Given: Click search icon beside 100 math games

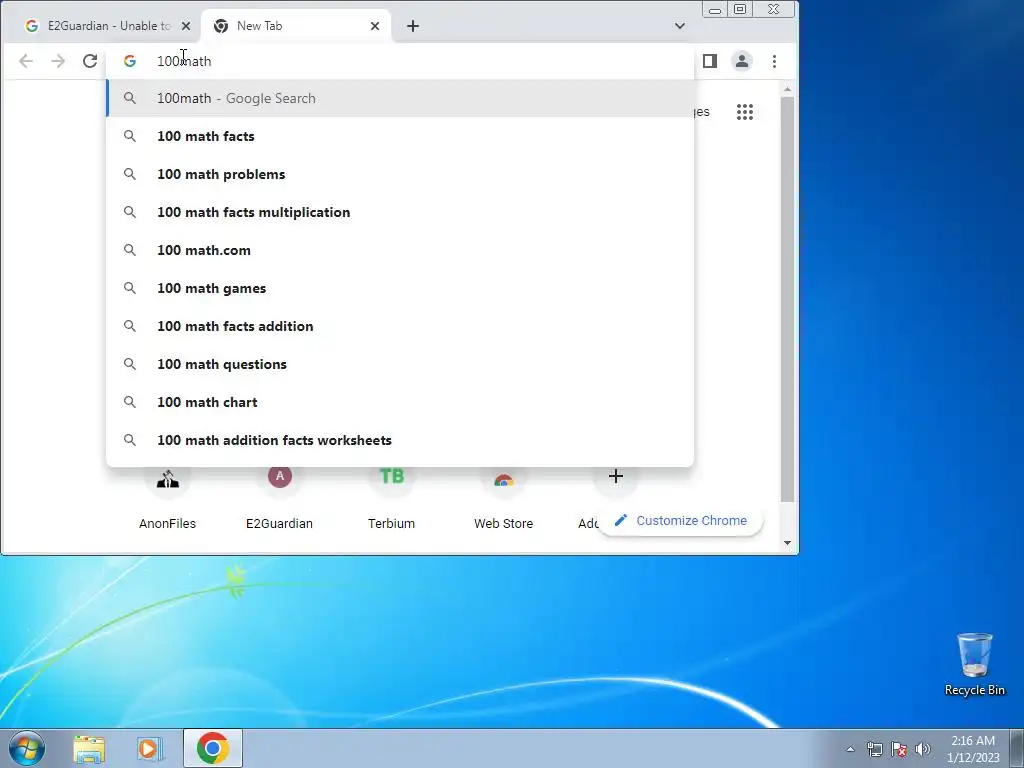Looking at the screenshot, I should [x=130, y=288].
